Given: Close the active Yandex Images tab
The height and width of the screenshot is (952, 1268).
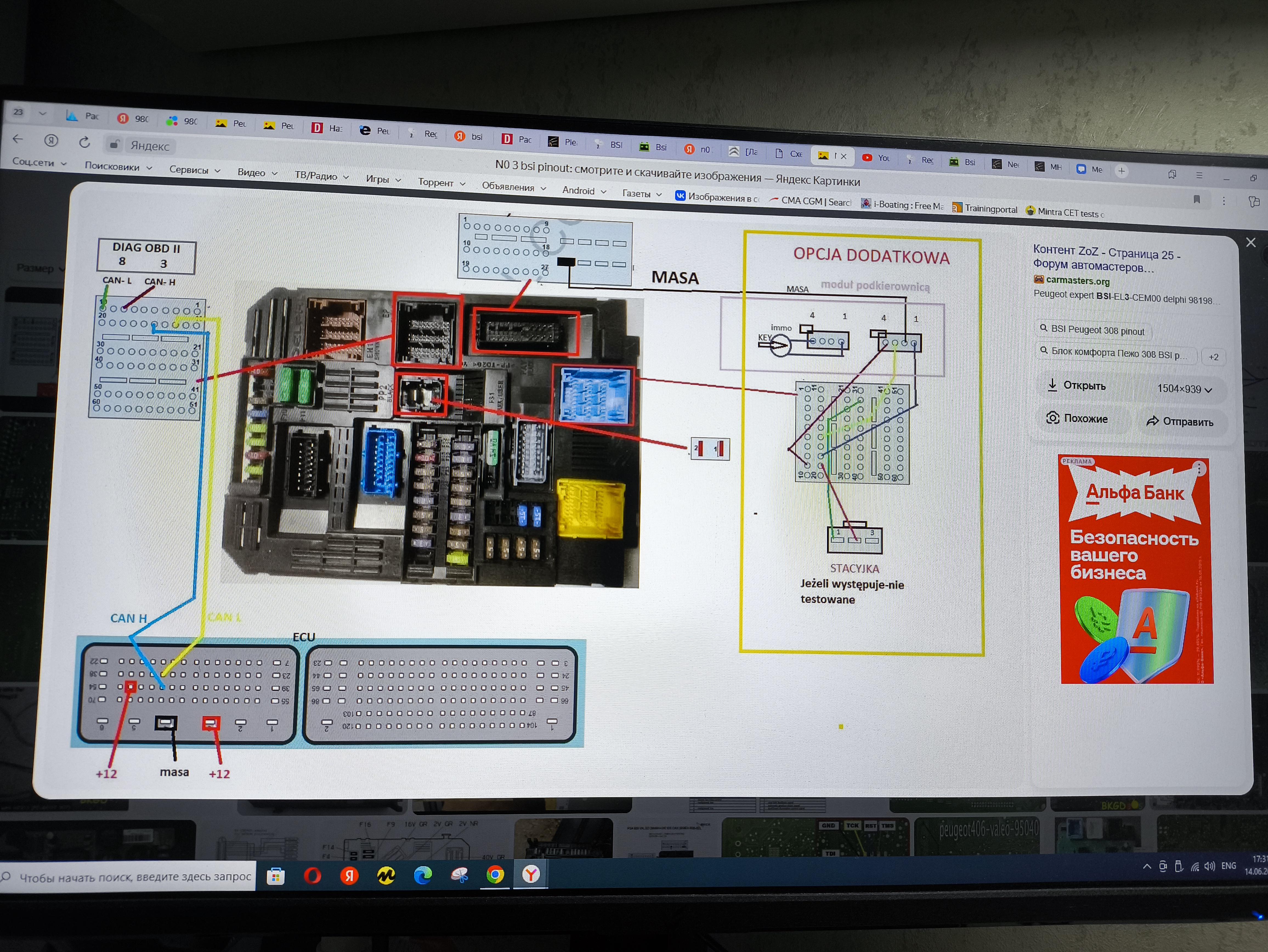Looking at the screenshot, I should 844,156.
